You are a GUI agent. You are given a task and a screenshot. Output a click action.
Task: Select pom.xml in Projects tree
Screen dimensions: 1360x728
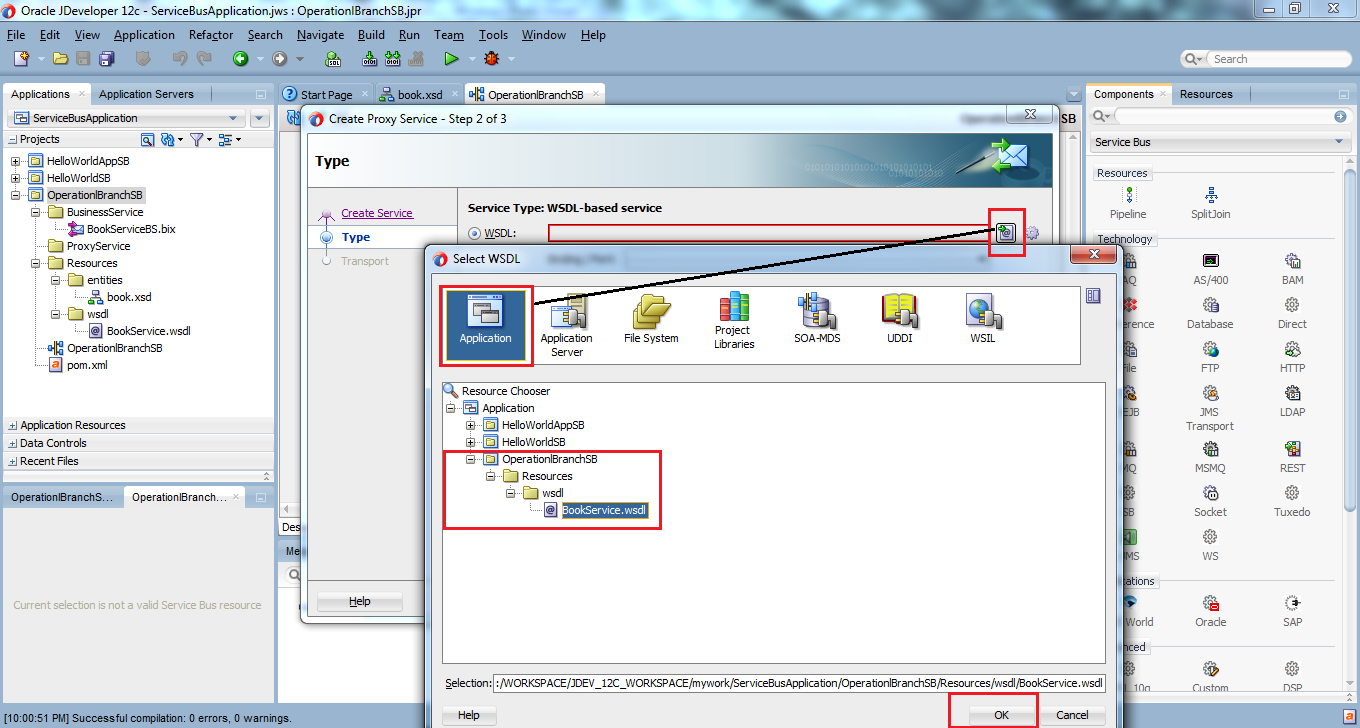click(87, 365)
